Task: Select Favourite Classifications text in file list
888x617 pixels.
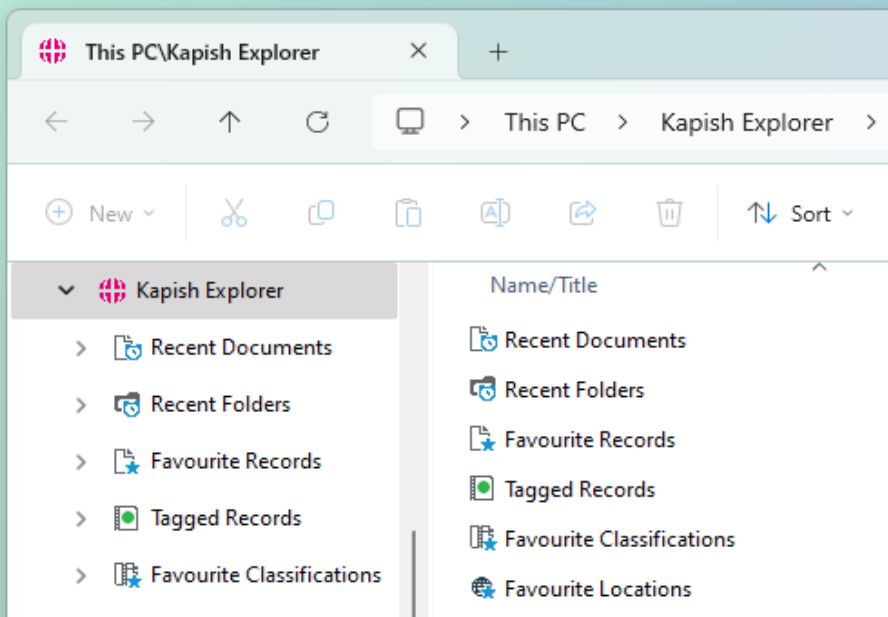Action: (620, 539)
